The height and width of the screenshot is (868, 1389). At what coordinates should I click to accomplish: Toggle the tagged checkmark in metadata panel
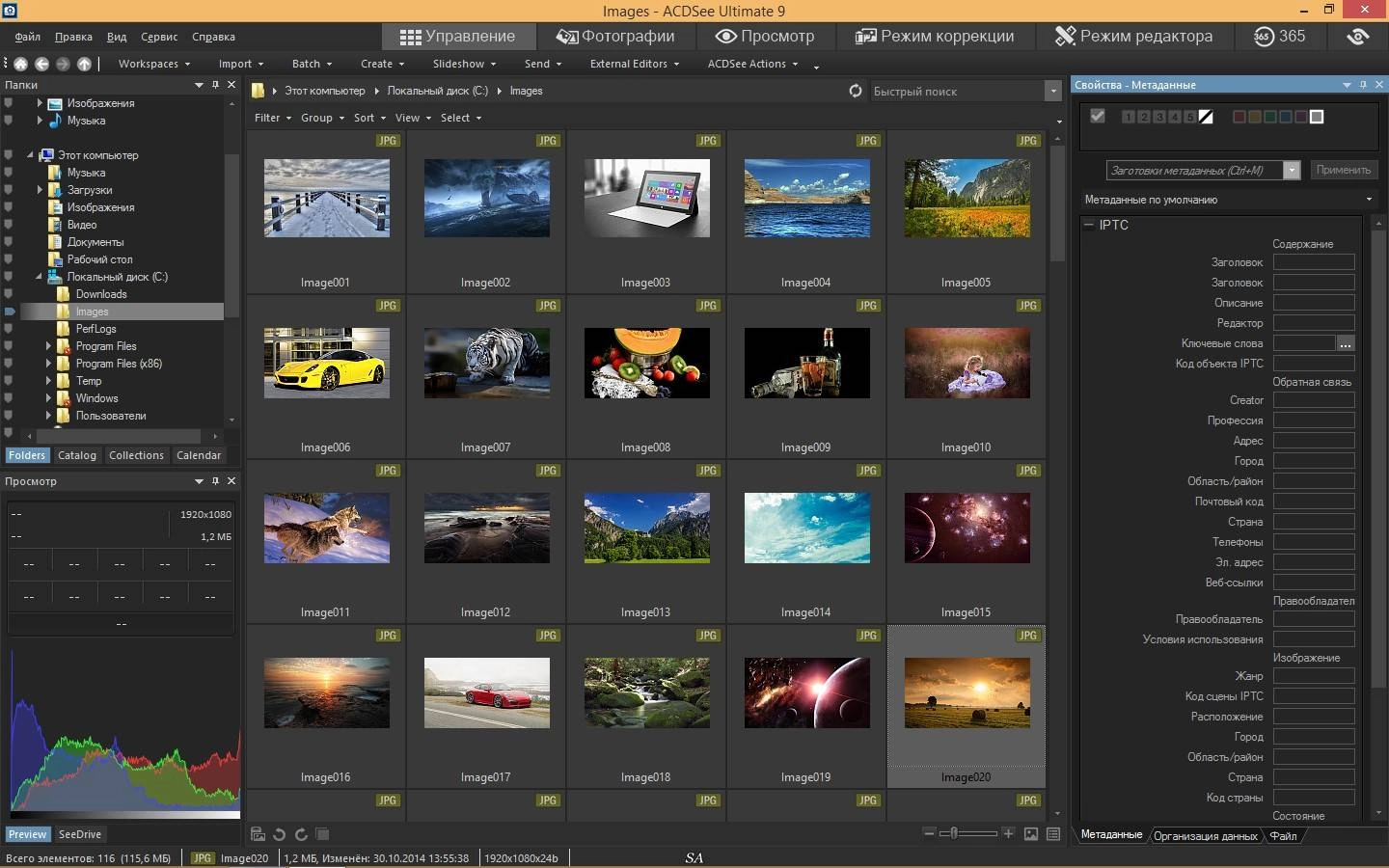[x=1097, y=116]
